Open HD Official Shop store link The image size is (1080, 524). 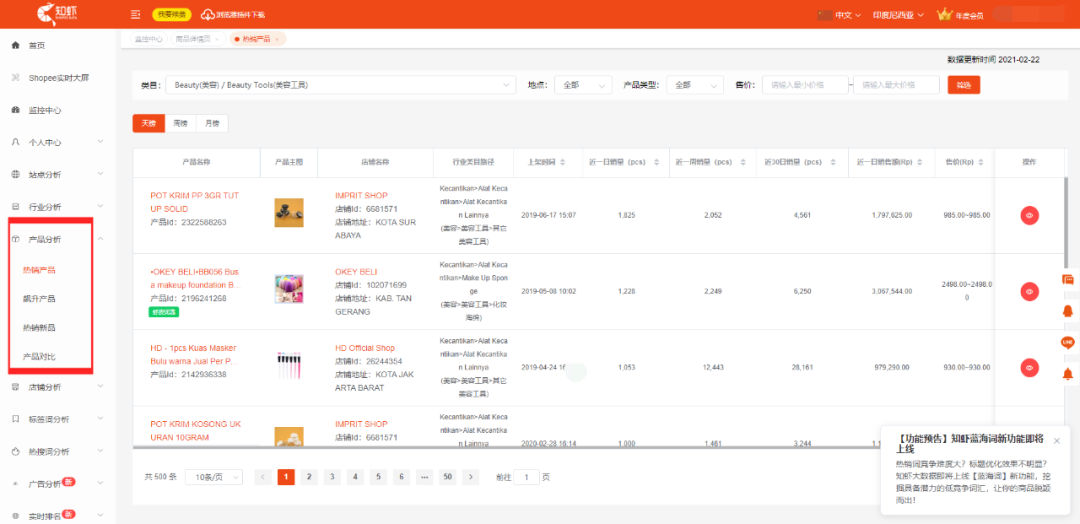pos(365,348)
